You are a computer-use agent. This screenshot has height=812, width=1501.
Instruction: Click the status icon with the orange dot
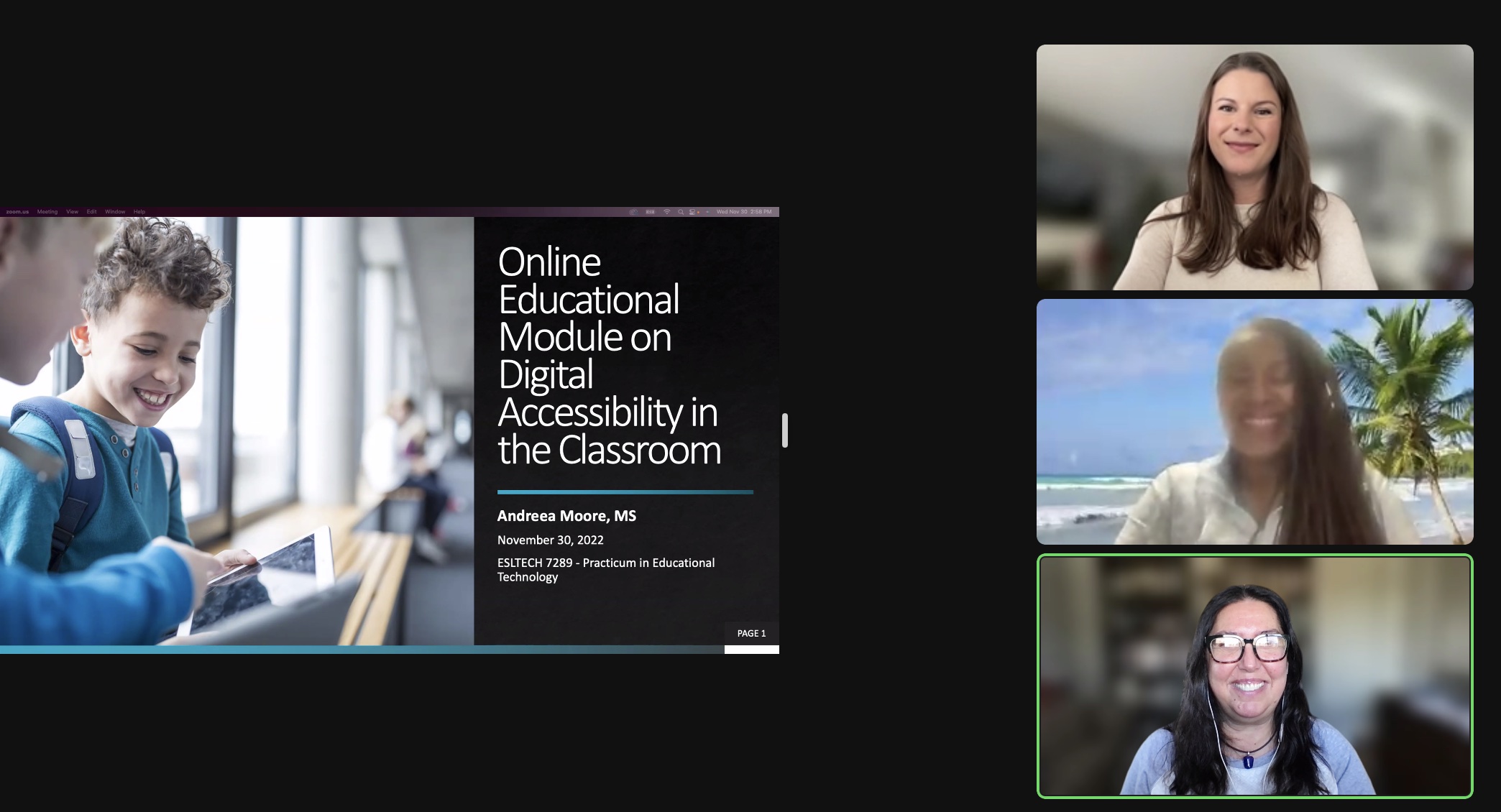click(693, 212)
